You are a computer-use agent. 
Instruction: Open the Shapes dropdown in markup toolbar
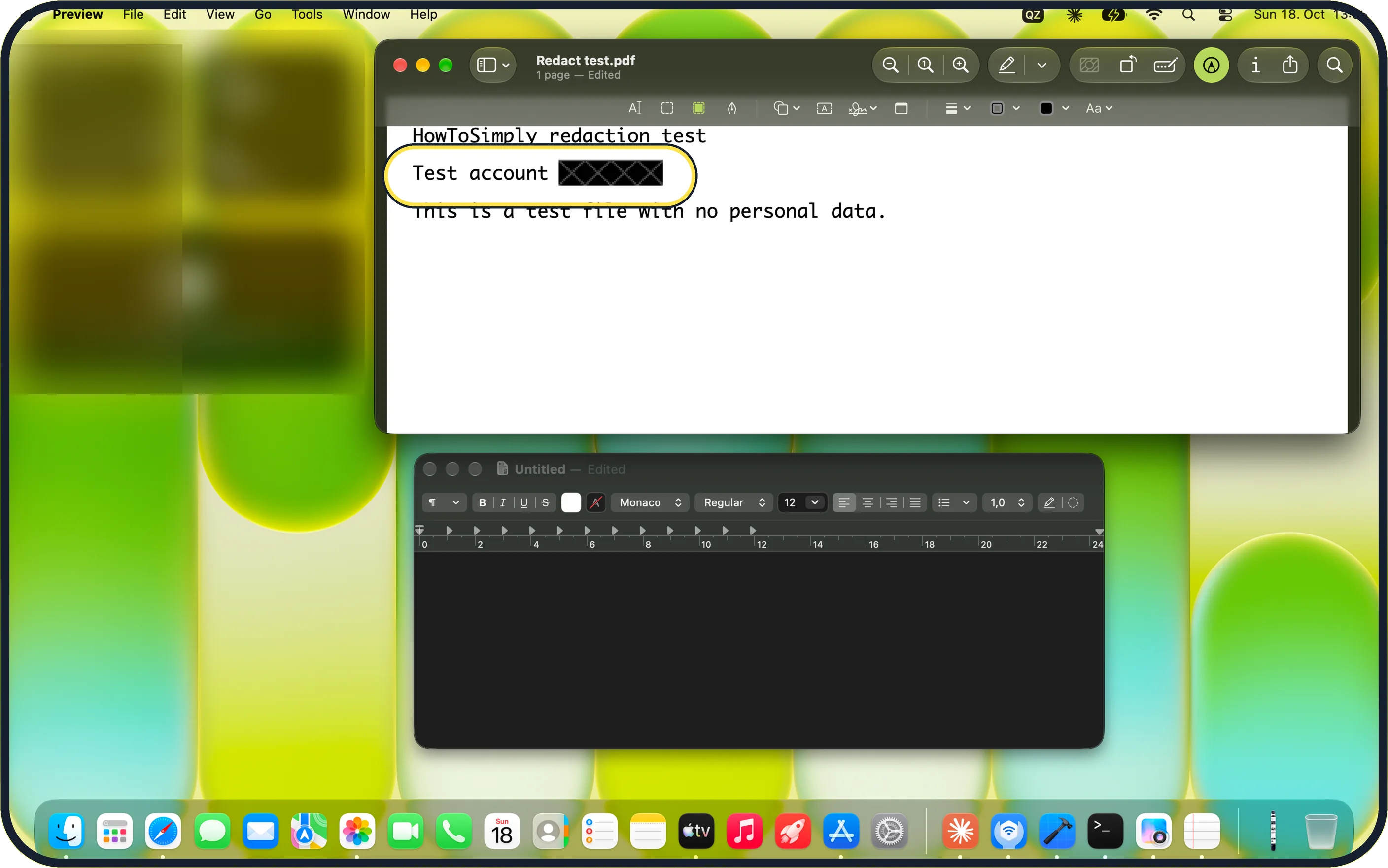pos(786,108)
